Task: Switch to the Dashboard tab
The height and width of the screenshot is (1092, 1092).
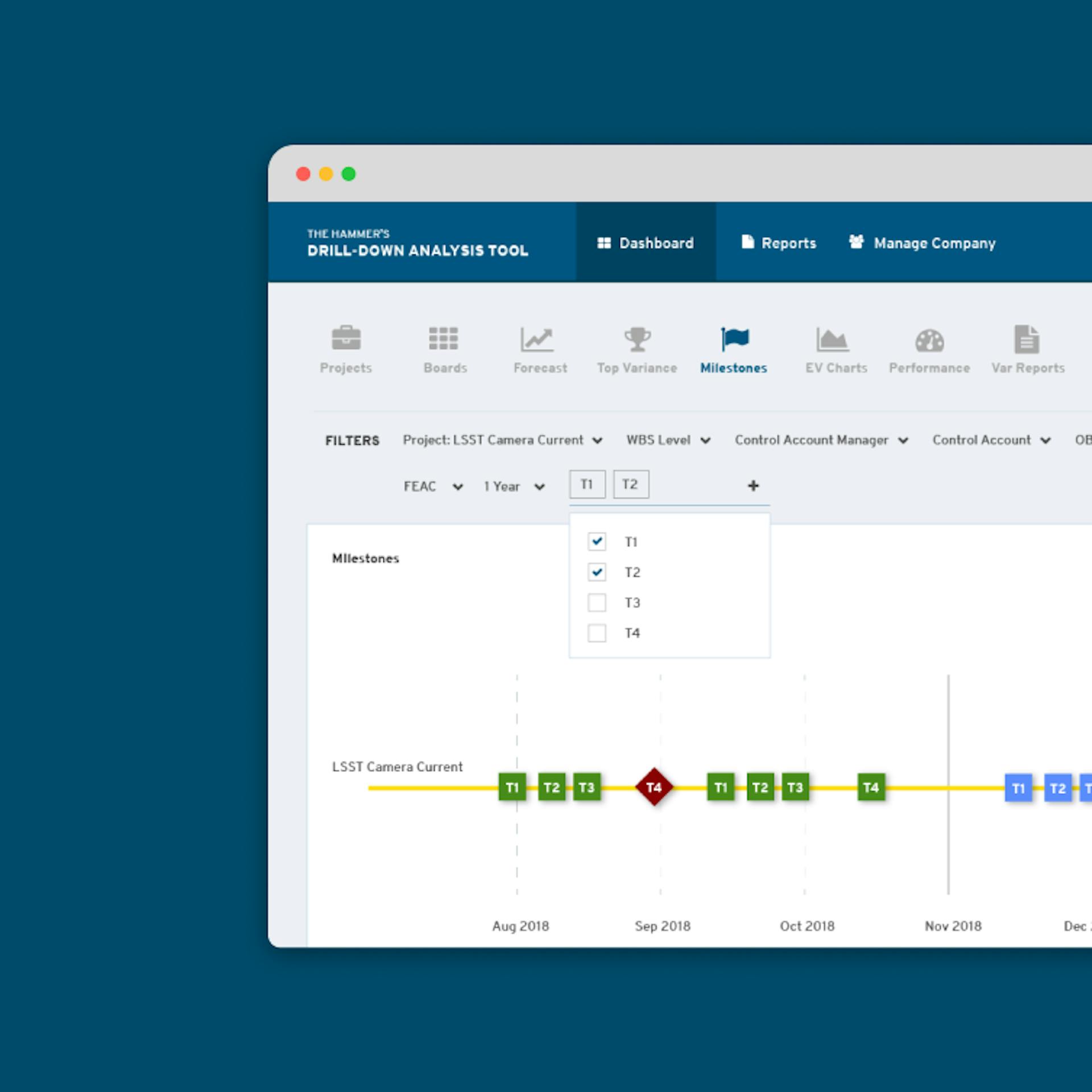Action: click(646, 242)
